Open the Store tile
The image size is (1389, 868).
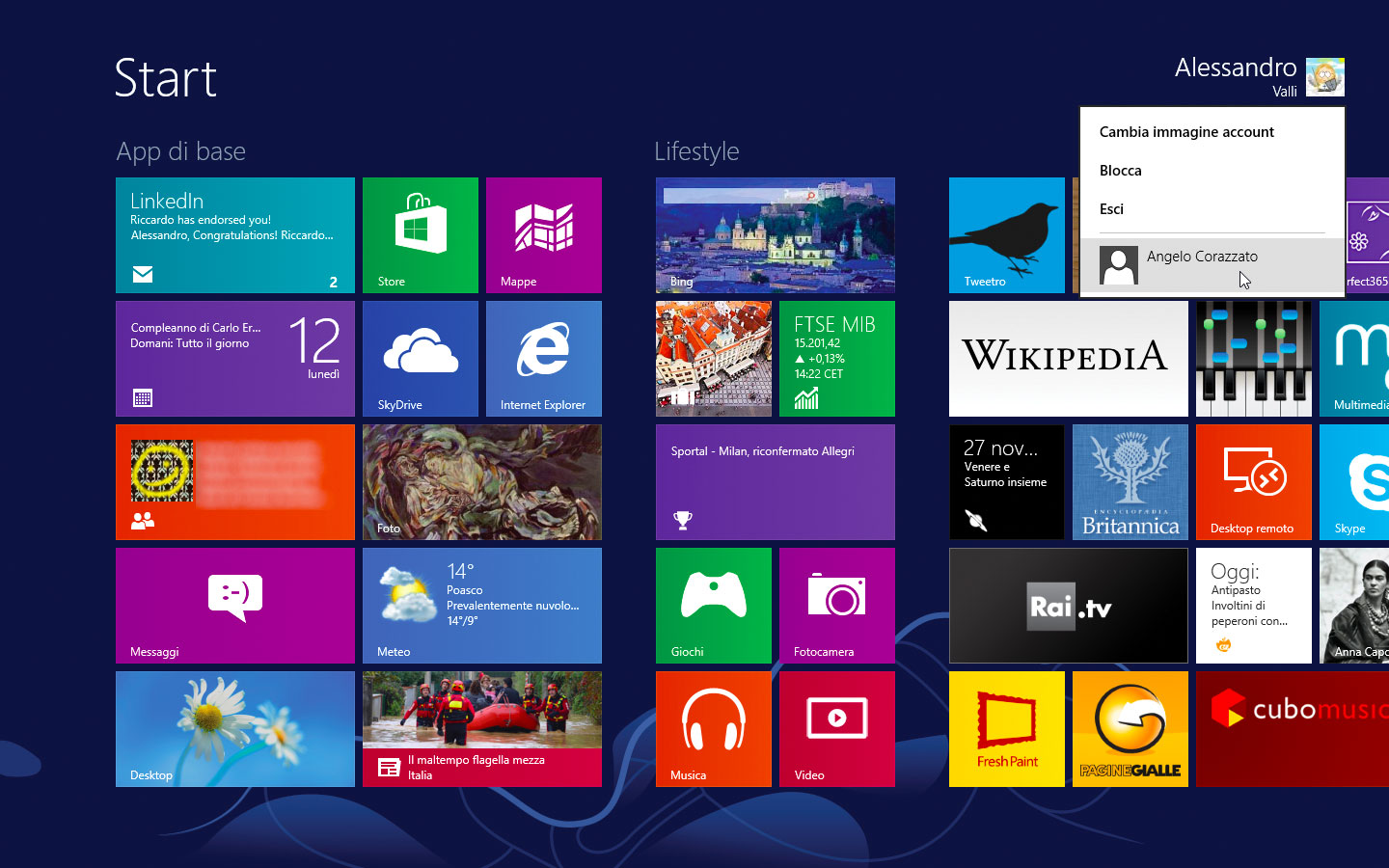click(421, 235)
